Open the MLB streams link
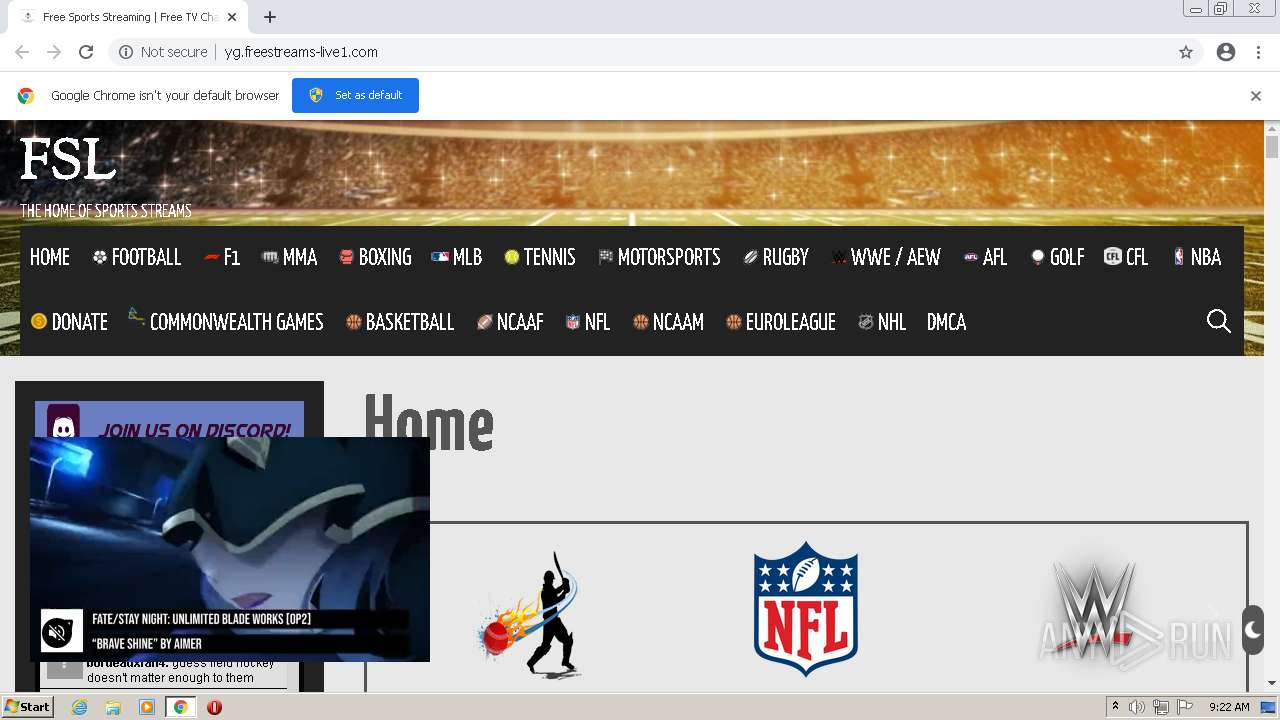Viewport: 1280px width, 720px height. coord(457,257)
